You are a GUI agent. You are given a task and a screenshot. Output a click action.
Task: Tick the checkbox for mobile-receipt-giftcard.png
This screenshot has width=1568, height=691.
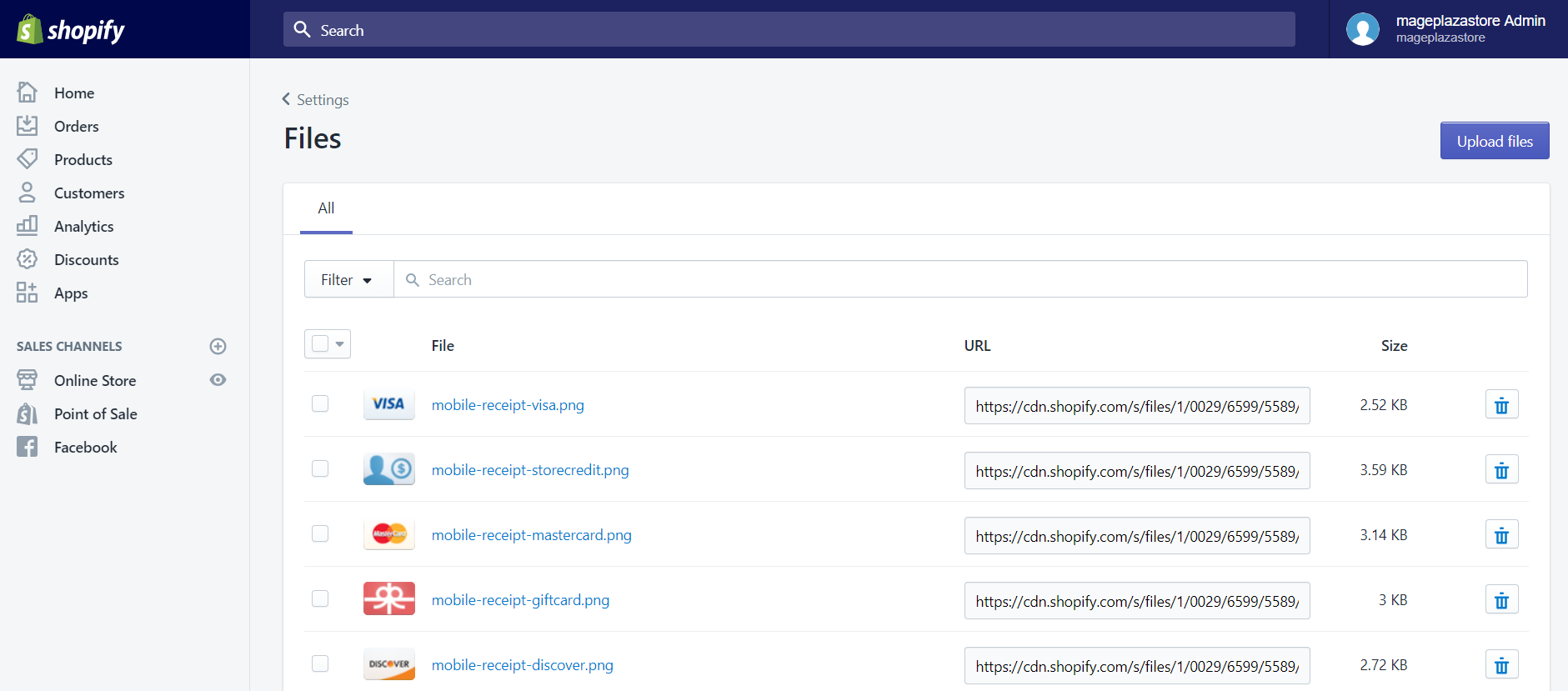320,598
